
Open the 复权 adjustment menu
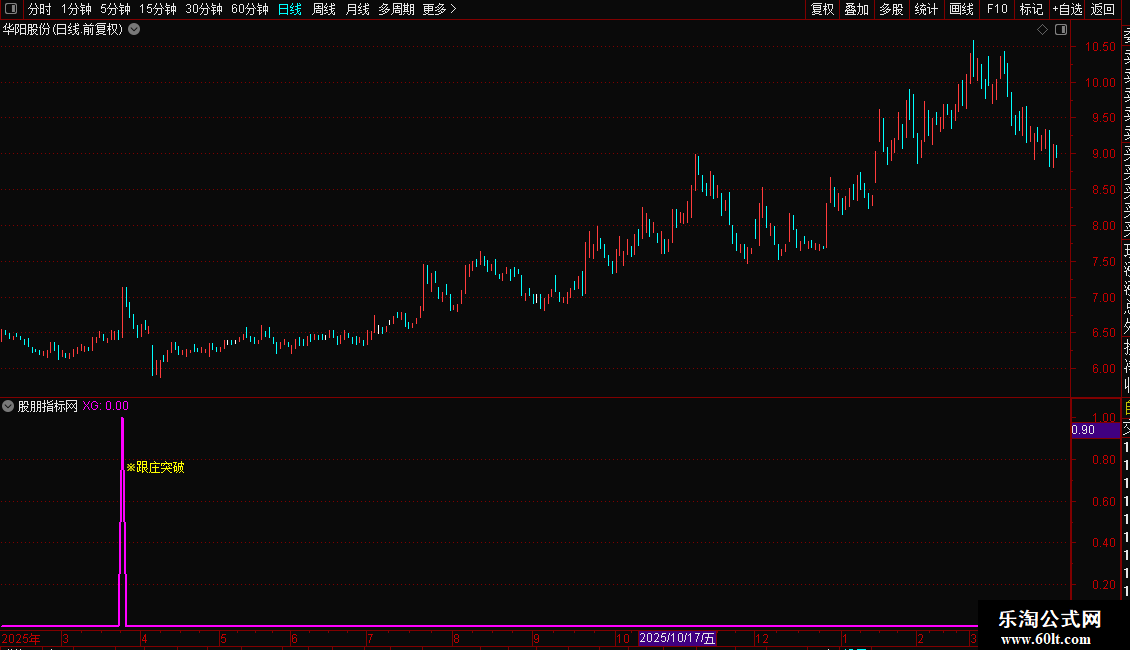click(x=822, y=9)
